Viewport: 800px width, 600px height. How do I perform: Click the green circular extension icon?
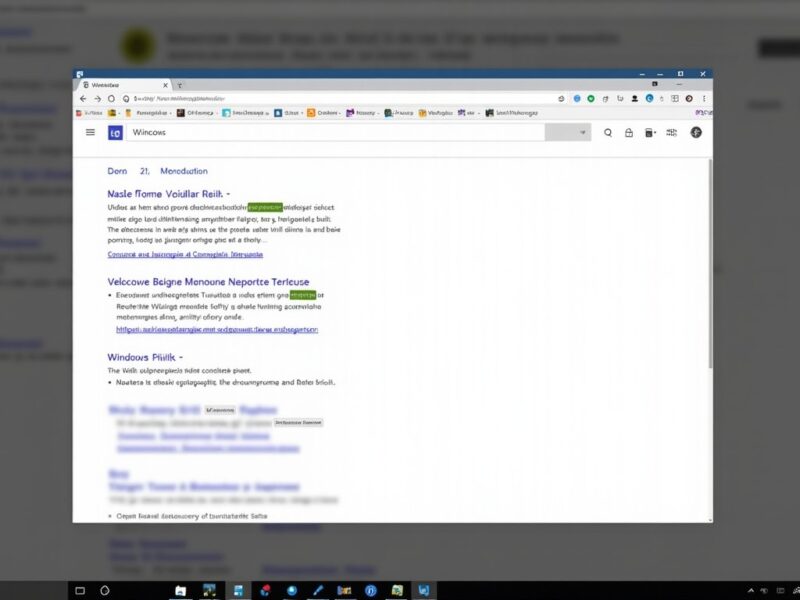[x=591, y=98]
